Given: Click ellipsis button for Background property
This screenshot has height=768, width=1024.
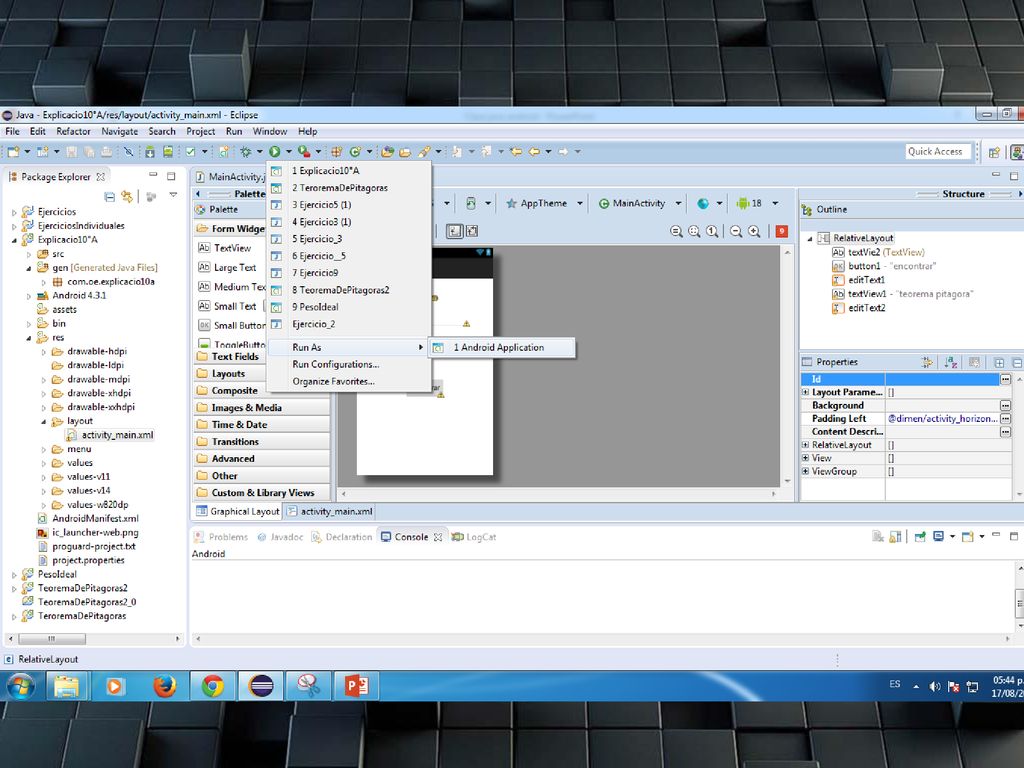Looking at the screenshot, I should point(1006,406).
